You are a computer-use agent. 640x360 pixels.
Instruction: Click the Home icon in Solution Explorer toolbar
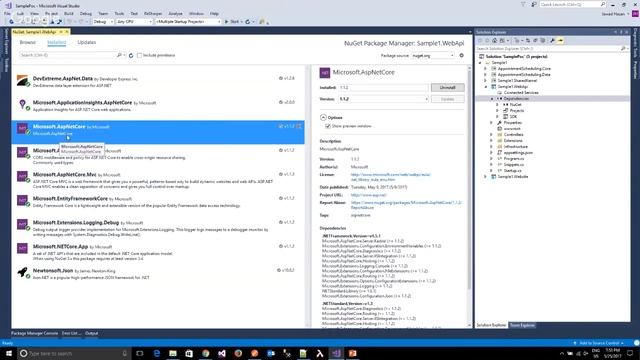coord(495,40)
